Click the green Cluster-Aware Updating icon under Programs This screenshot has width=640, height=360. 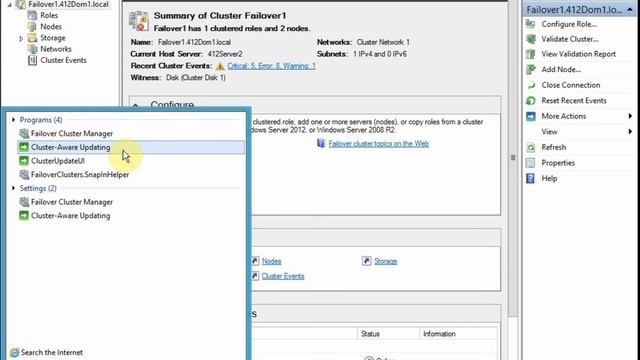pyautogui.click(x=24, y=147)
